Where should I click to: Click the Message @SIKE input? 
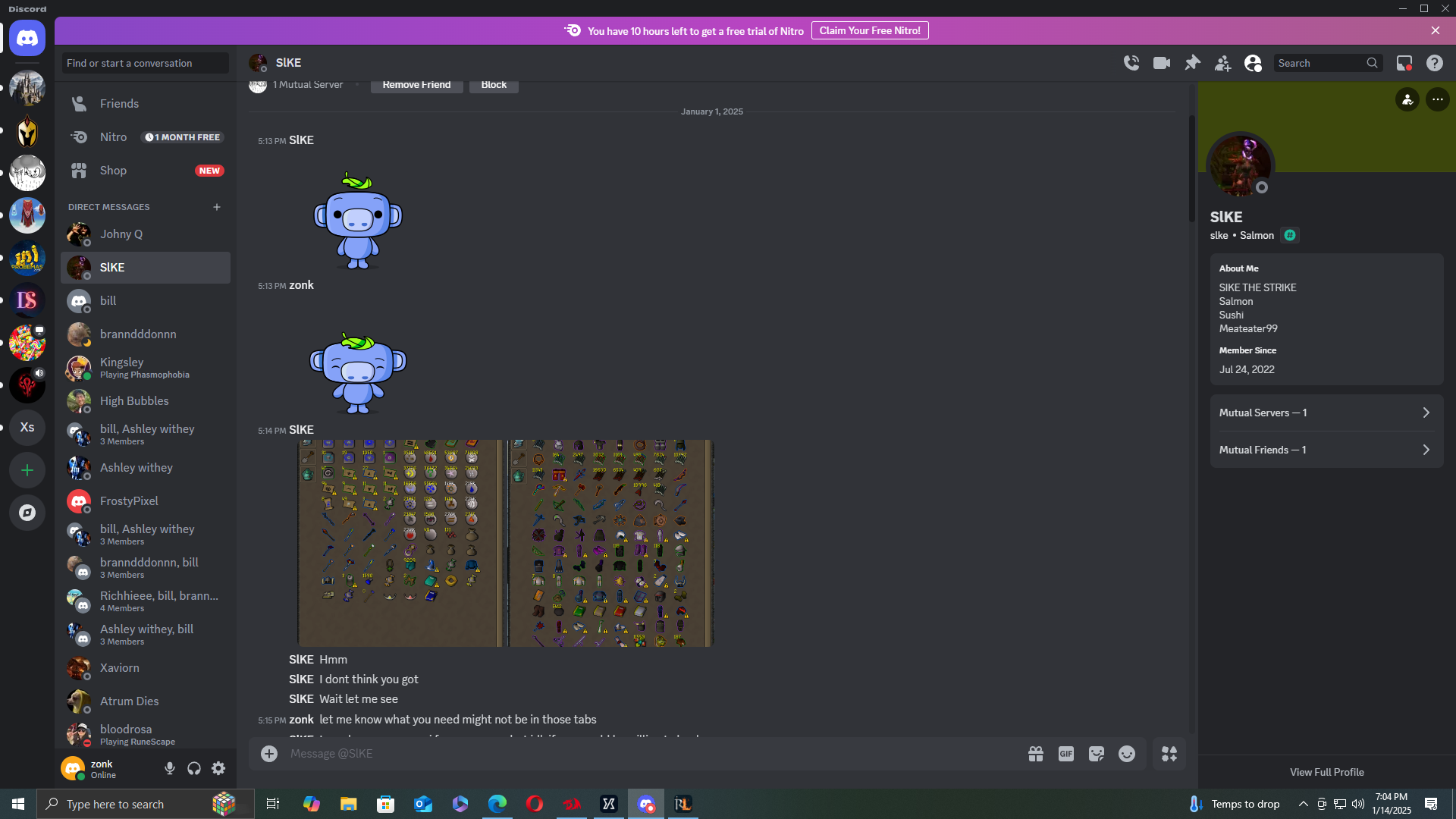(652, 754)
